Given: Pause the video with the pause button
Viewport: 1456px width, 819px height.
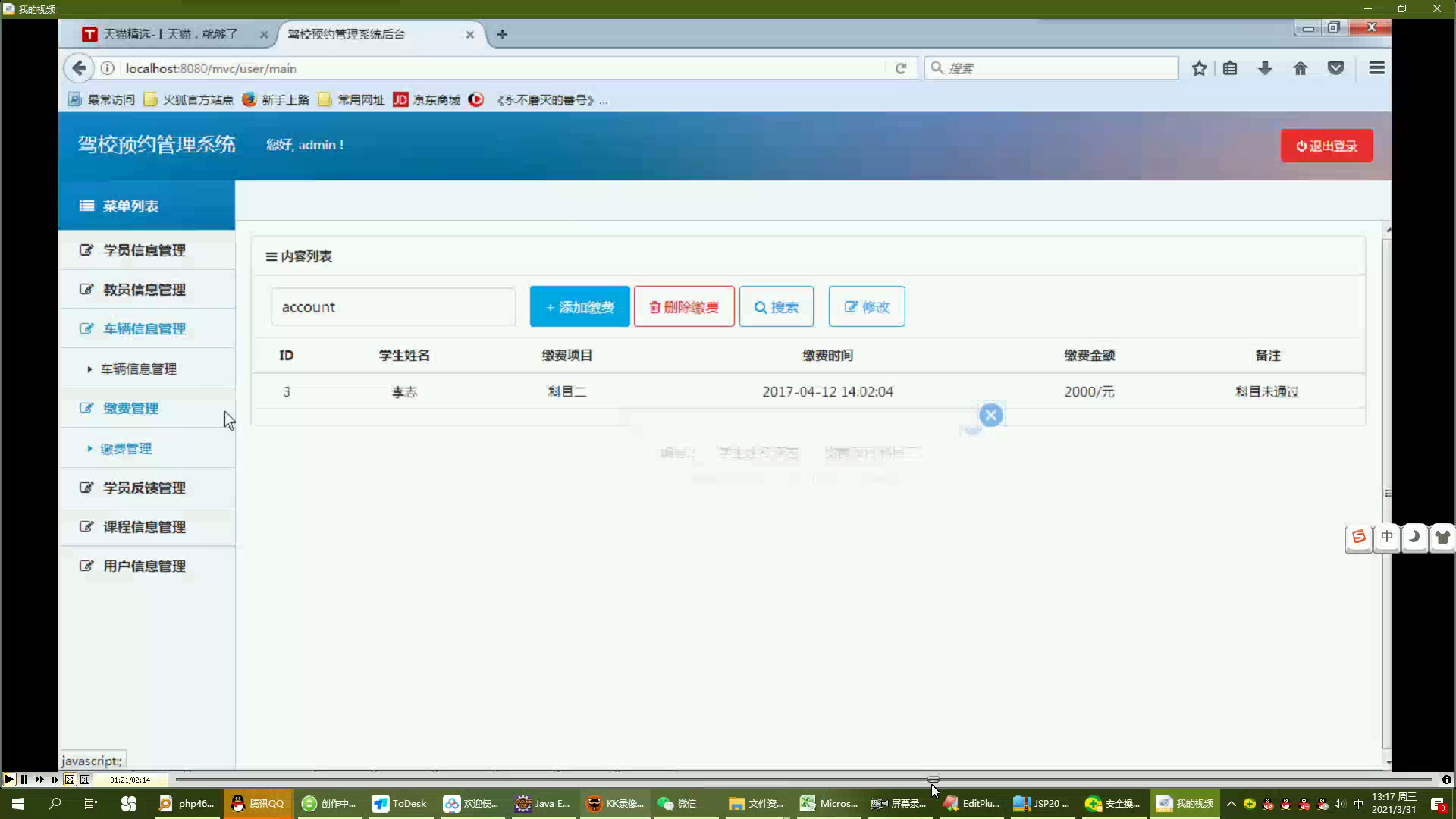Looking at the screenshot, I should point(24,780).
